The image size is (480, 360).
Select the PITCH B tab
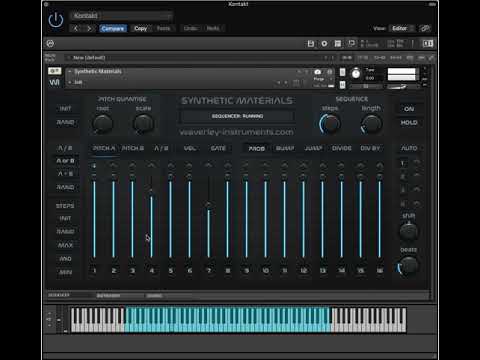click(x=133, y=148)
